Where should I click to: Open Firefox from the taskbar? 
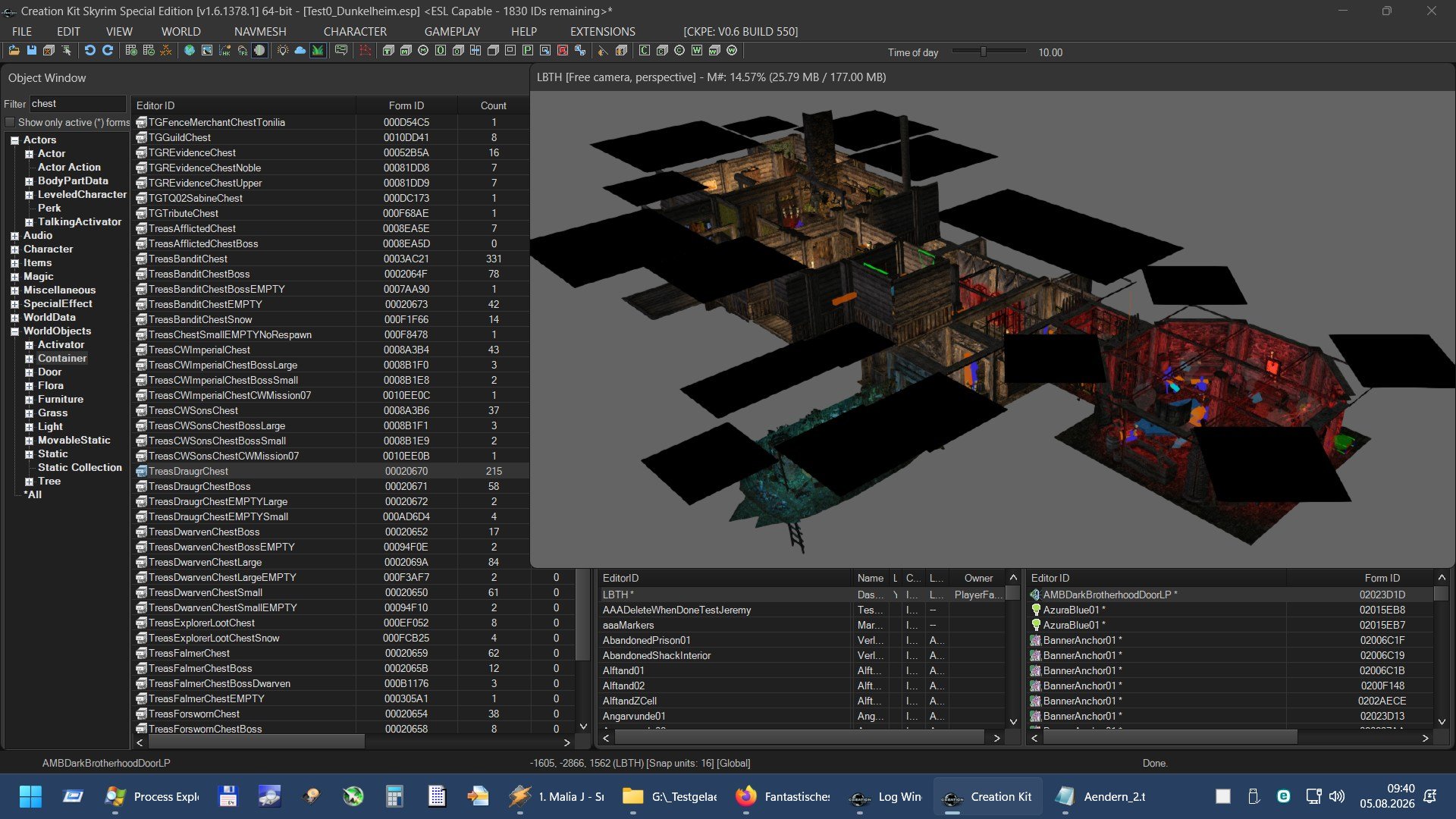pyautogui.click(x=783, y=796)
